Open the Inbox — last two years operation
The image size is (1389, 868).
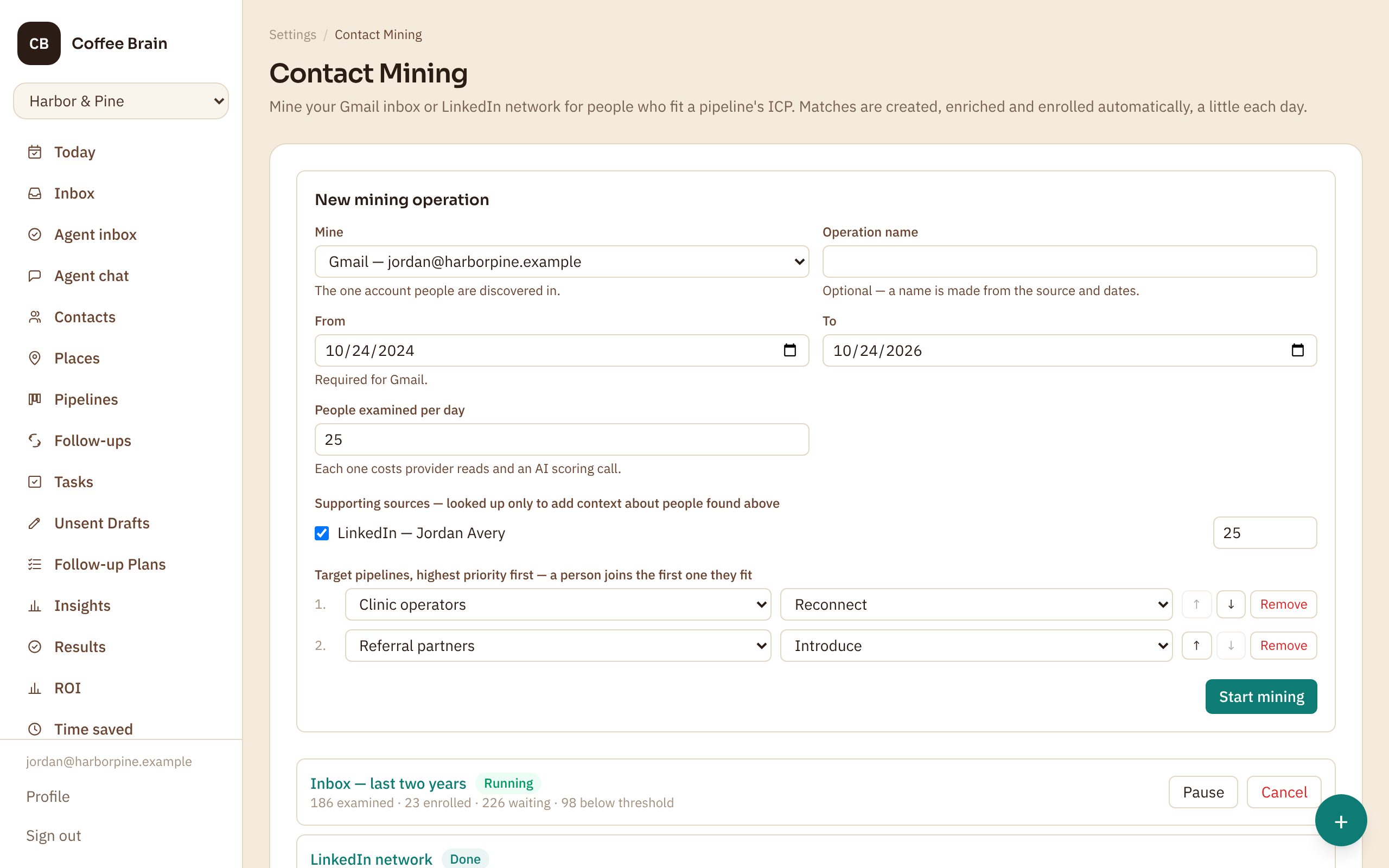(x=388, y=783)
